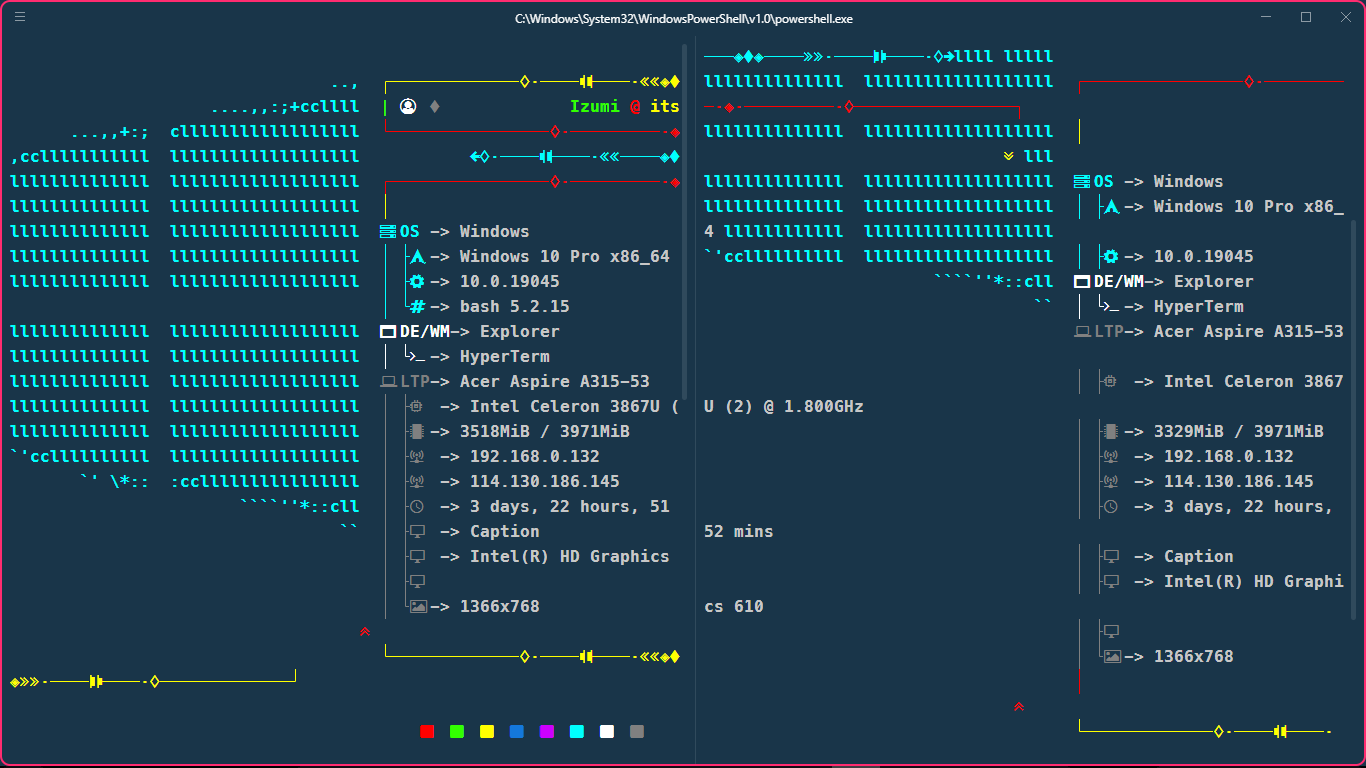The height and width of the screenshot is (768, 1366).
Task: Click the wifi icon next to 114.130.186.145
Action: [418, 481]
